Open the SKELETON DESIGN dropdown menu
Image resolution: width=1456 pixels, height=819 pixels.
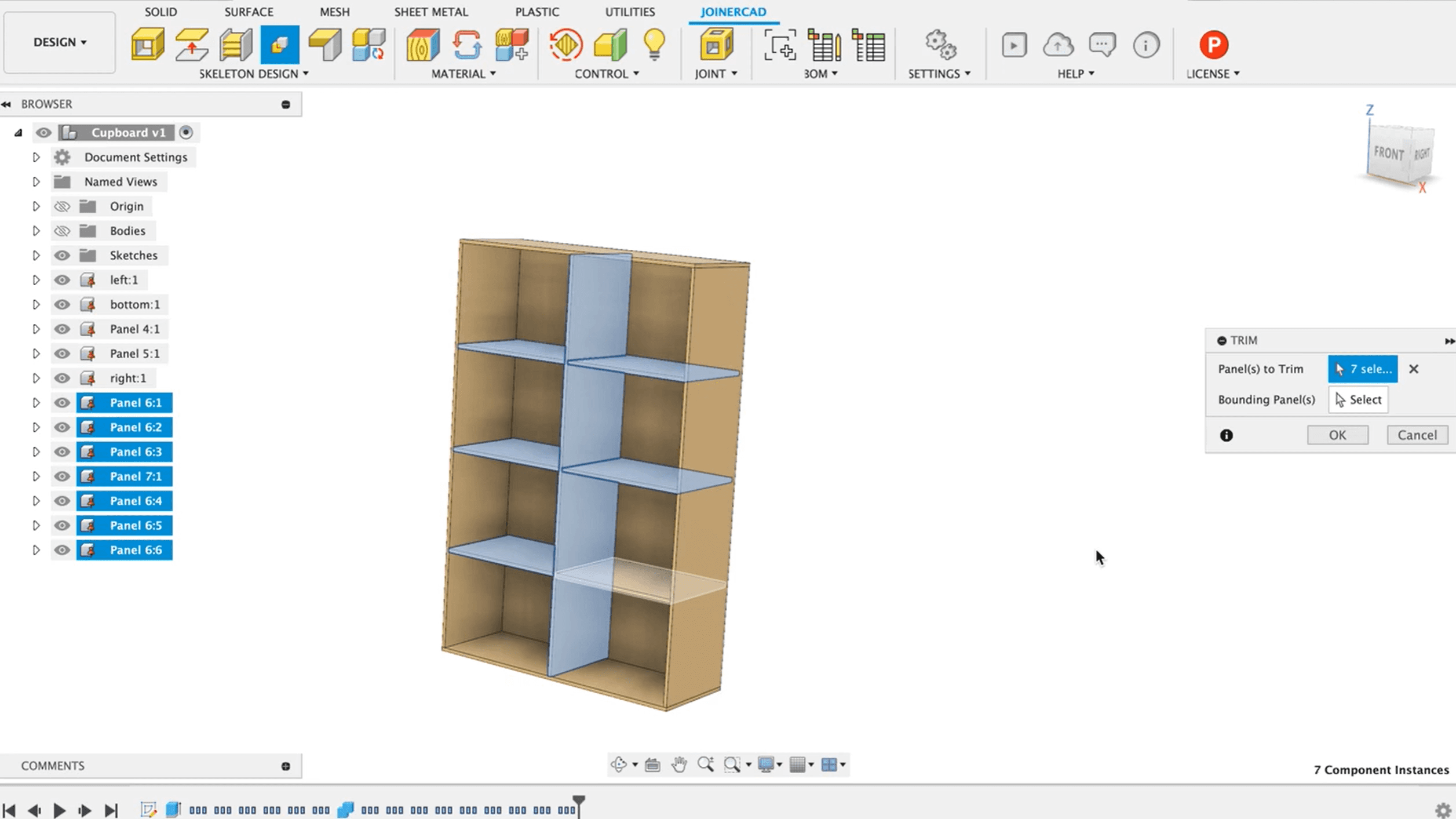tap(253, 74)
